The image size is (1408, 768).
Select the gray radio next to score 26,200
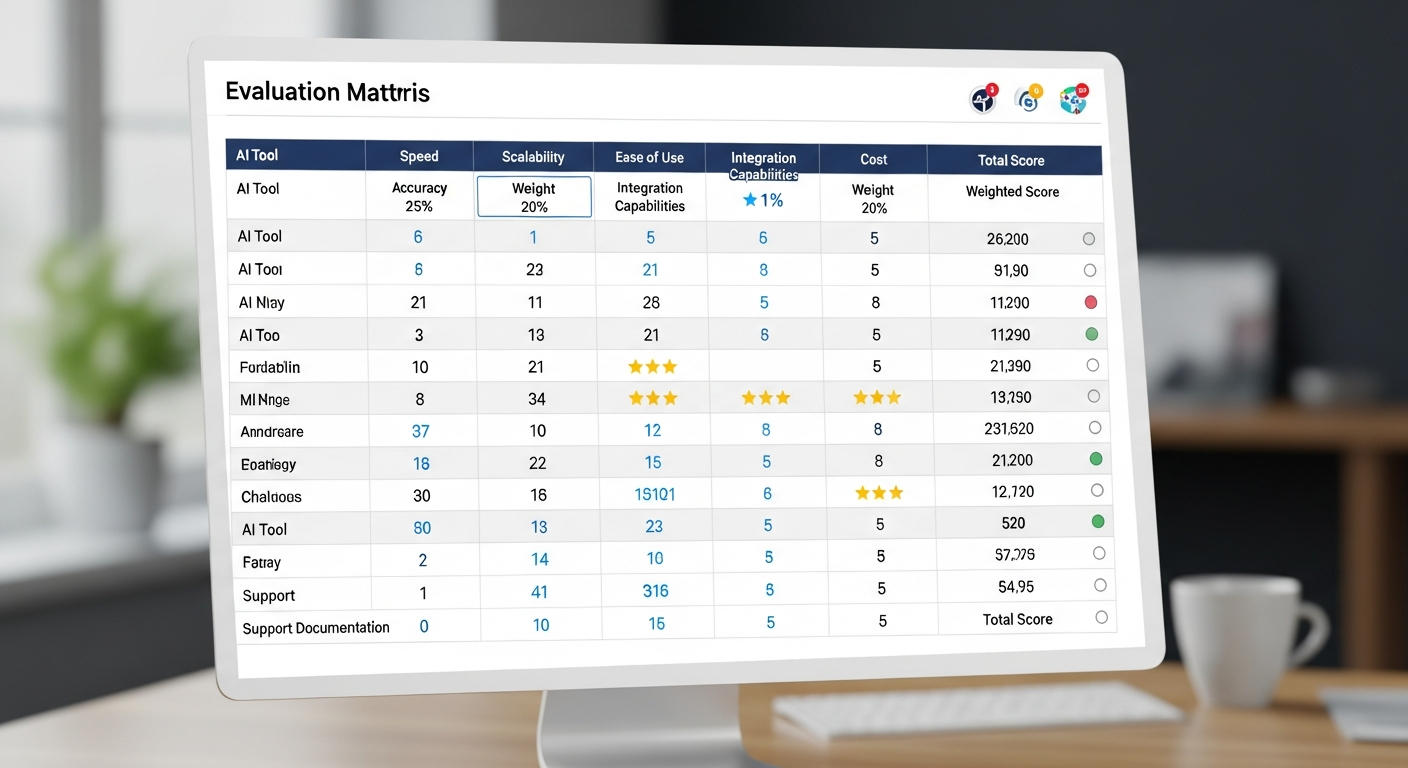tap(1089, 238)
